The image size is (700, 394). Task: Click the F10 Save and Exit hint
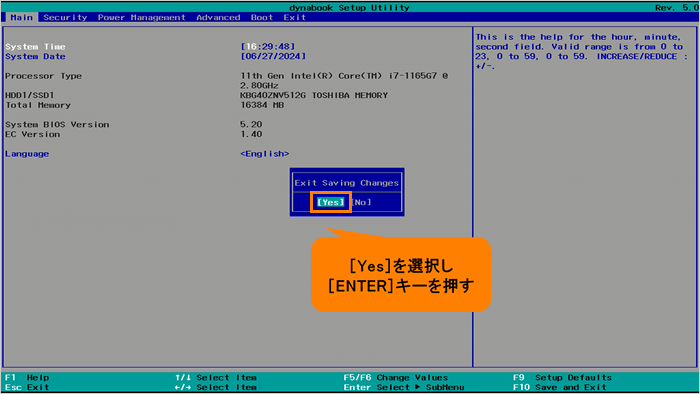tap(560, 387)
